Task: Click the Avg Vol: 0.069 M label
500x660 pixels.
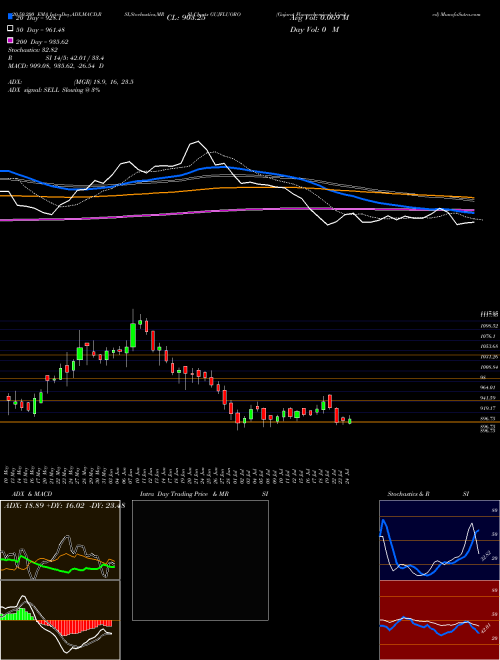Action: 319,18
